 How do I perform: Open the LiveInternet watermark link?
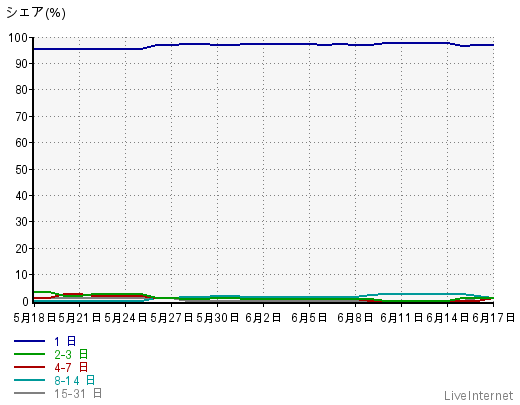pos(478,395)
